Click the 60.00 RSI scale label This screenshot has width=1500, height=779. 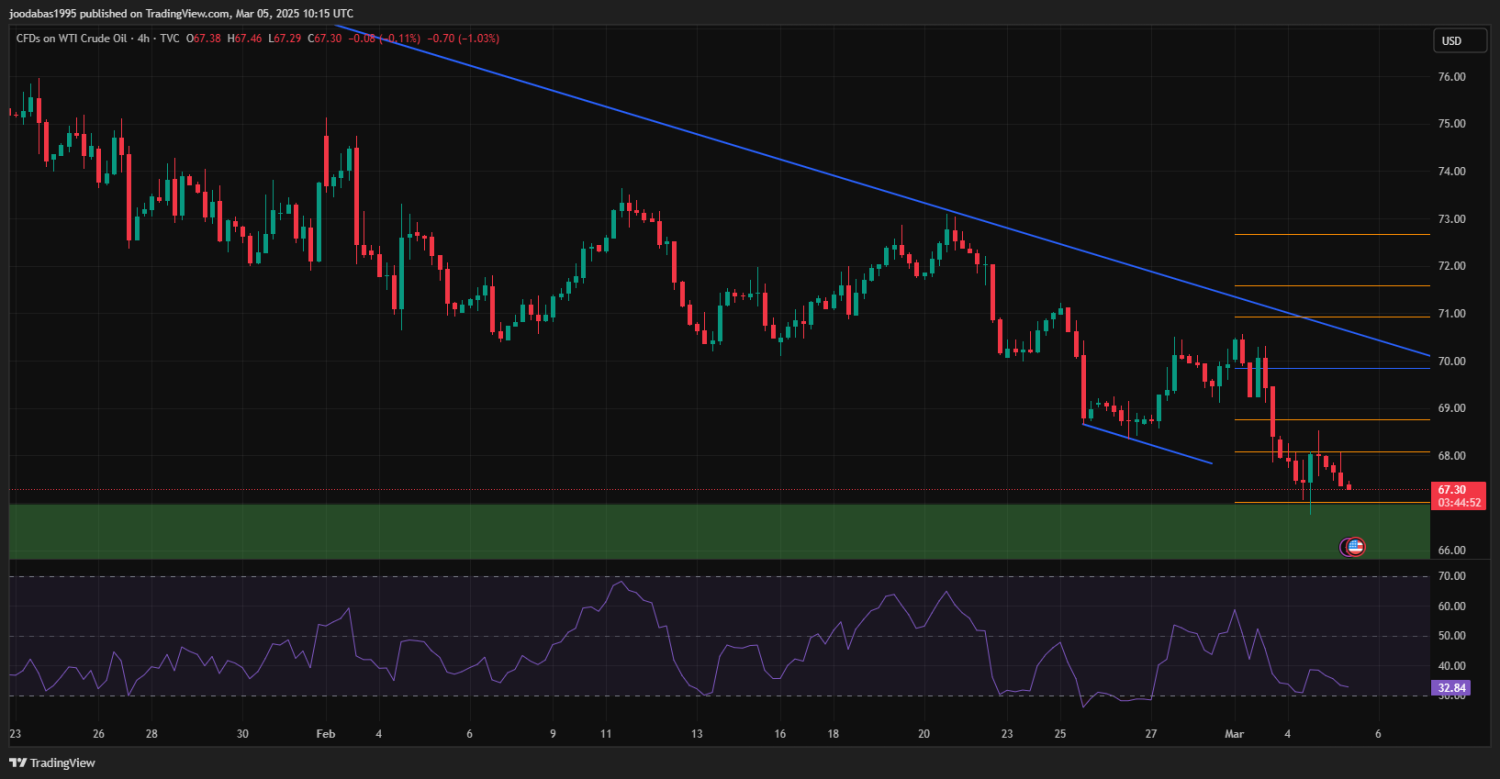[1451, 606]
